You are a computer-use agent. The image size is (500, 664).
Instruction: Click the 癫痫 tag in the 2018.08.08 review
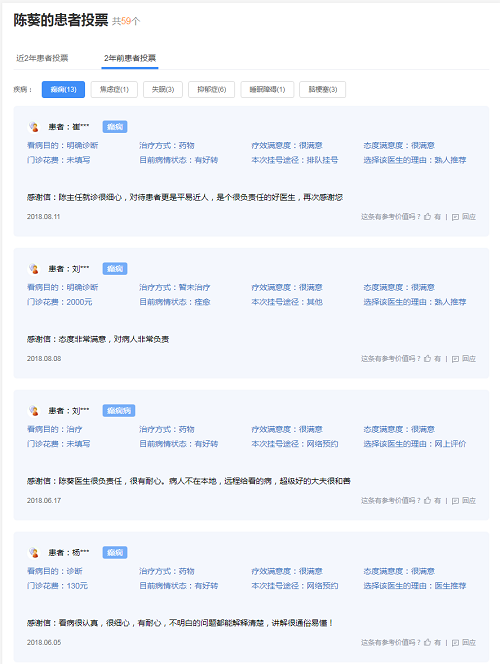115,268
